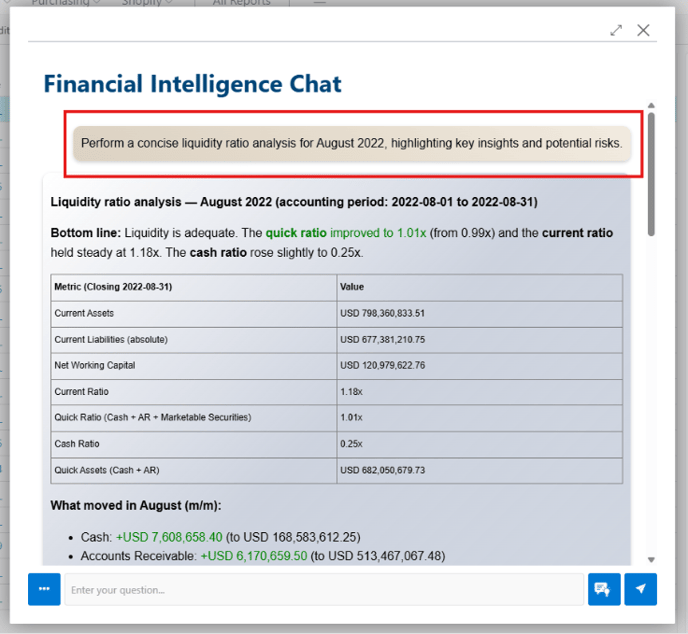This screenshot has width=688, height=634.
Task: Expand the dialog to full screen
Action: pos(617,31)
